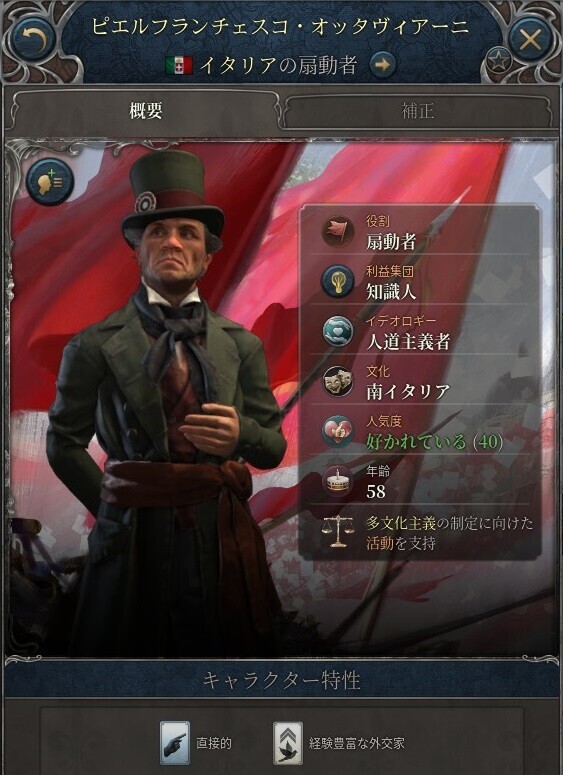563x775 pixels.
Task: Switch to the 概要 tab
Action: click(145, 111)
